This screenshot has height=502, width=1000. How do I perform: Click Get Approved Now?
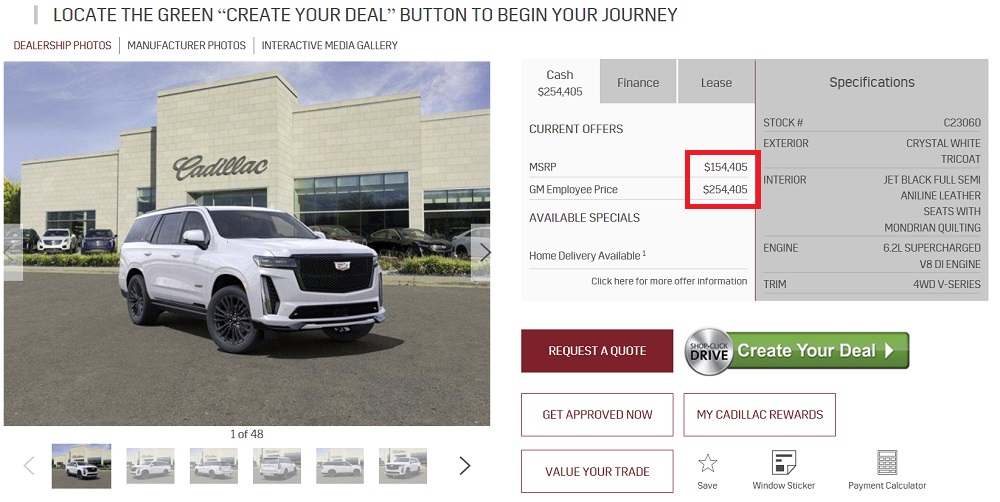click(x=597, y=414)
